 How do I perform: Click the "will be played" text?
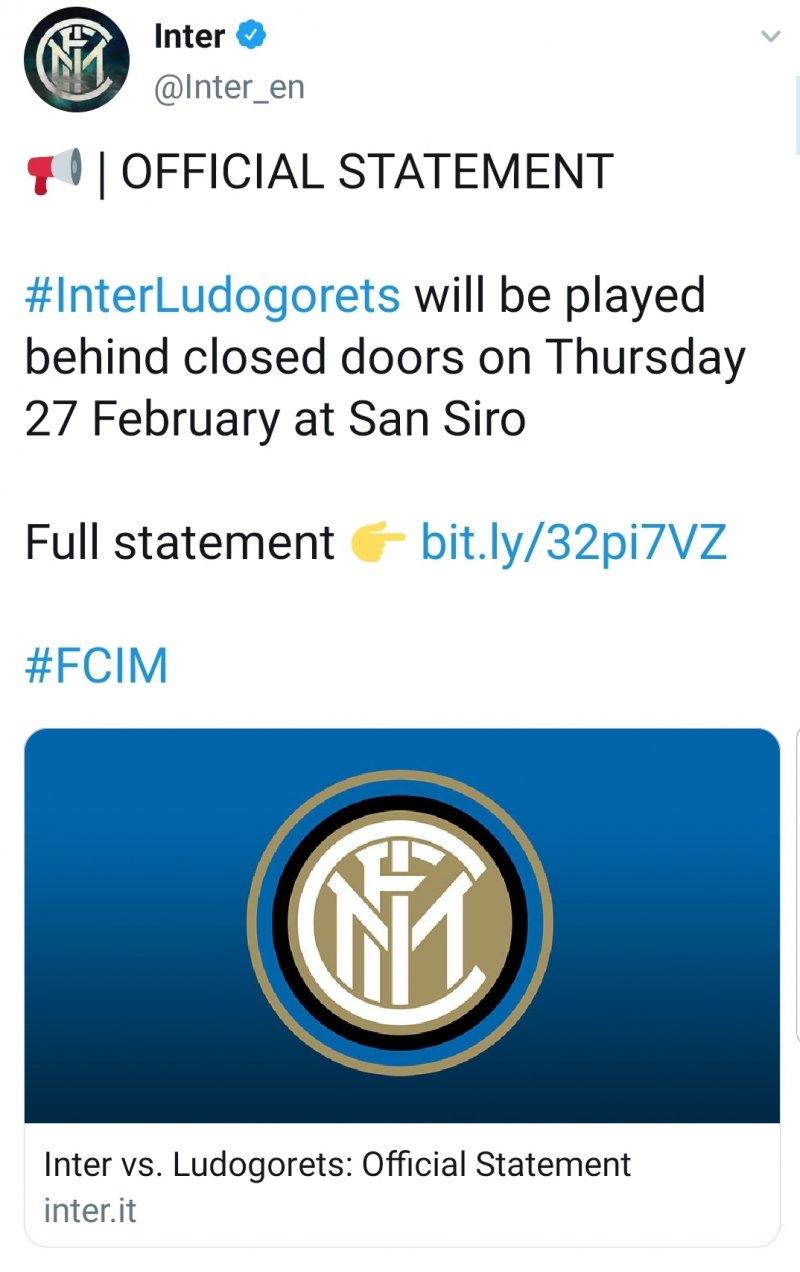click(560, 296)
